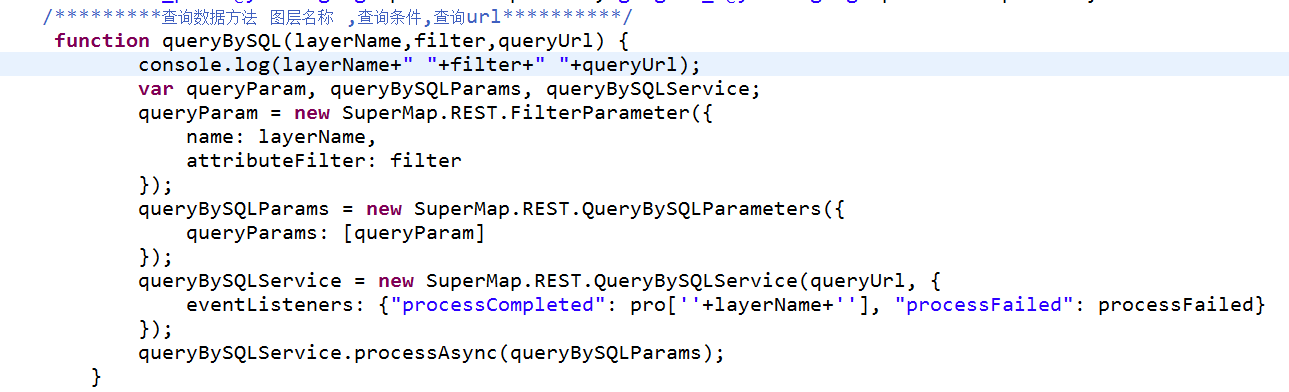Click SuperMap.REST.FilterParameter constructor text
The image size is (1289, 392).
coord(515,113)
